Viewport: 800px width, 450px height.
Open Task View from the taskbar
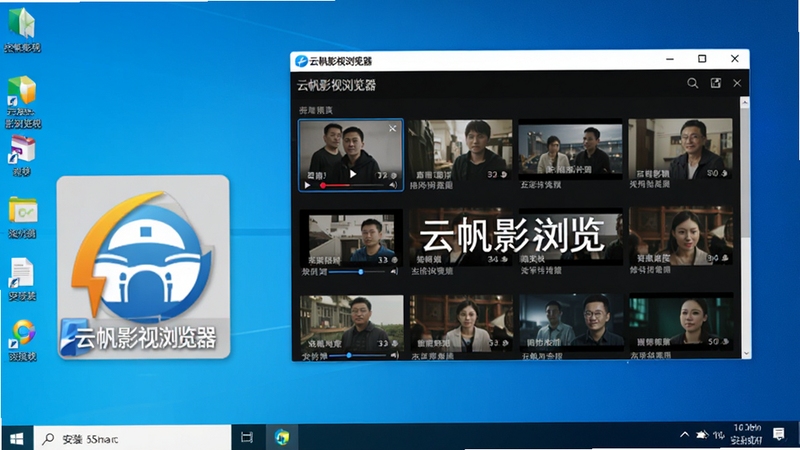[x=247, y=437]
